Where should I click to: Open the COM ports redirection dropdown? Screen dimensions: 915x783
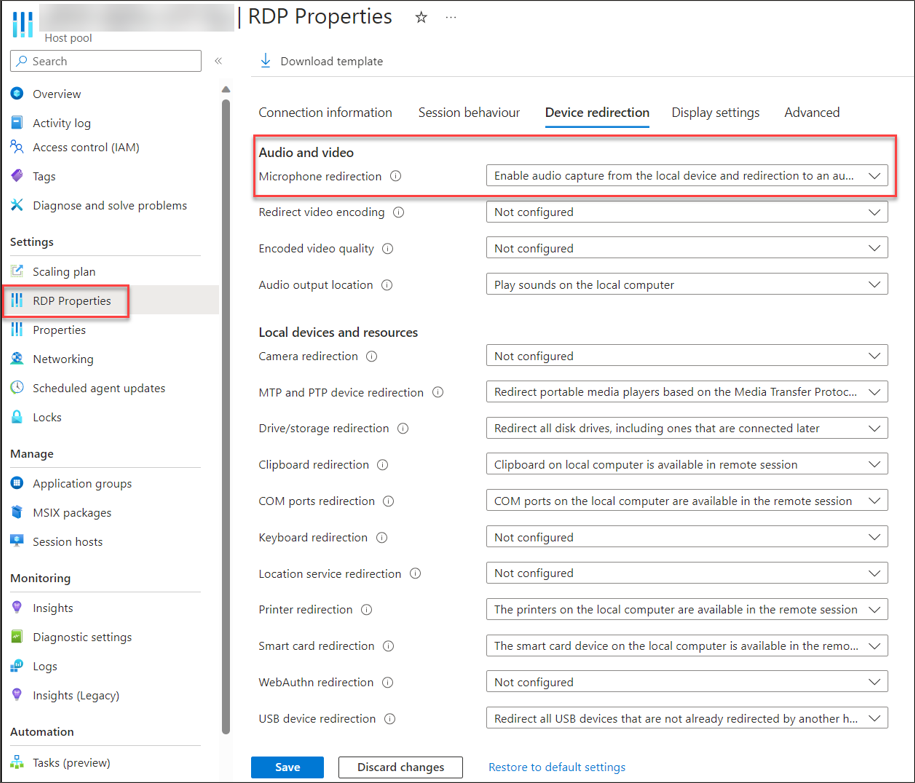coord(687,501)
